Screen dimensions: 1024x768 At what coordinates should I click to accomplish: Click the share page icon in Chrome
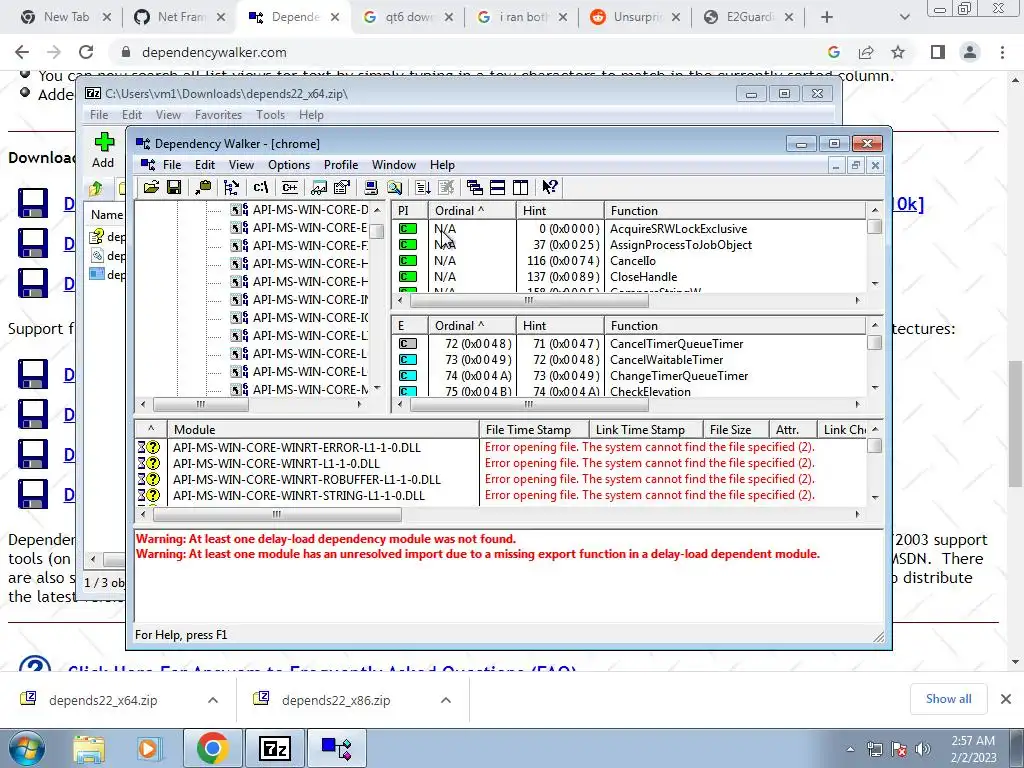[866, 52]
